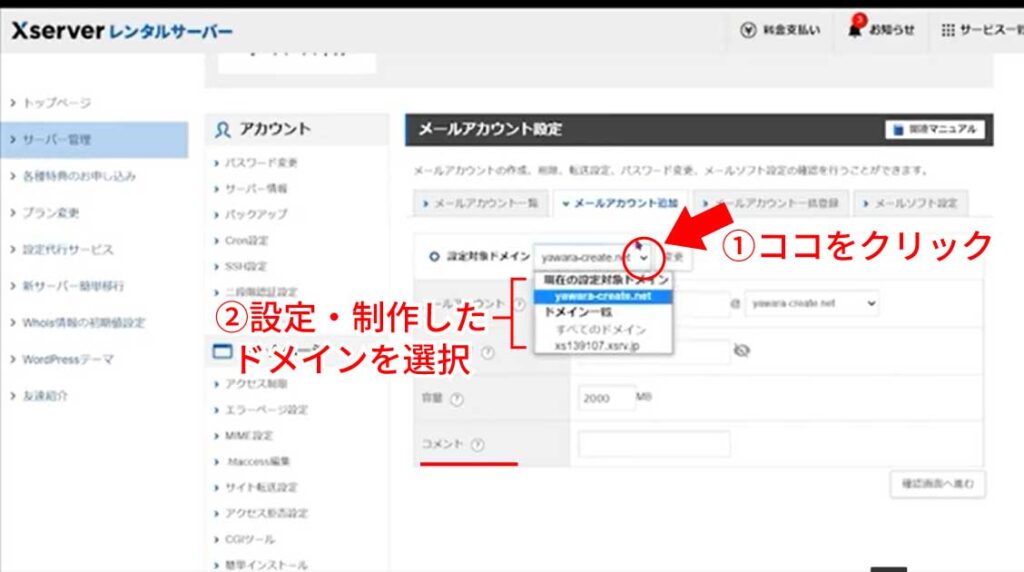Toggle password visibility eye icon

tap(741, 351)
